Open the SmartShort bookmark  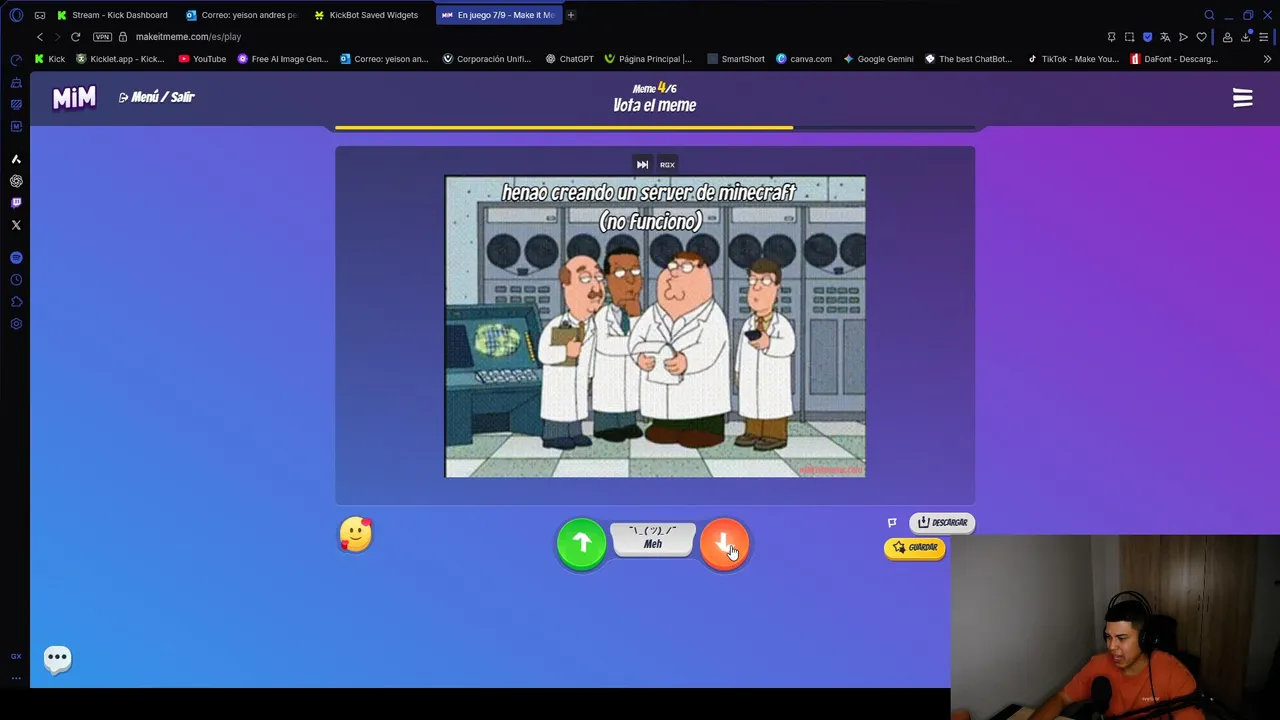click(x=736, y=59)
